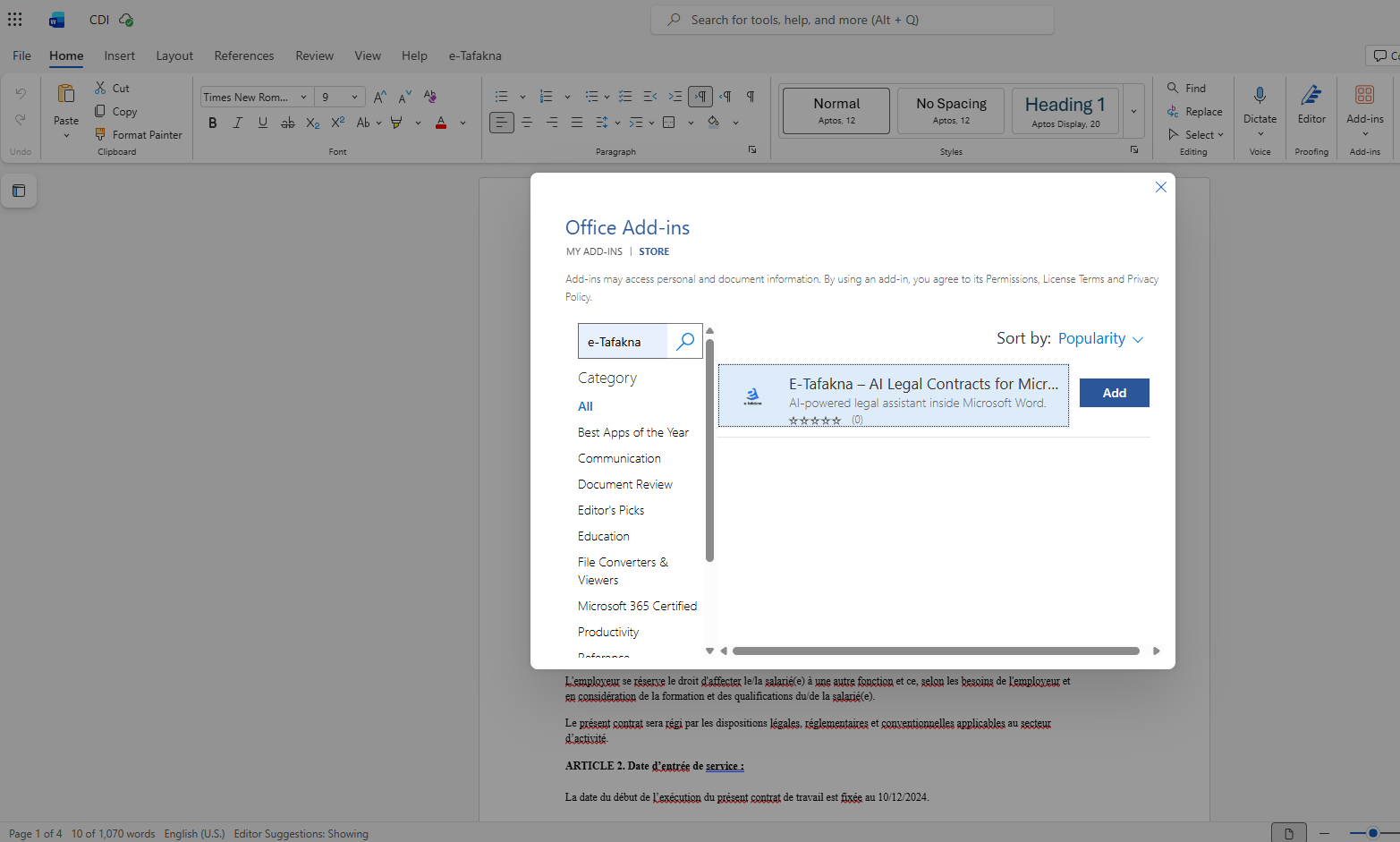Viewport: 1400px width, 842px height.
Task: Decrease the paragraph indent
Action: [x=650, y=97]
